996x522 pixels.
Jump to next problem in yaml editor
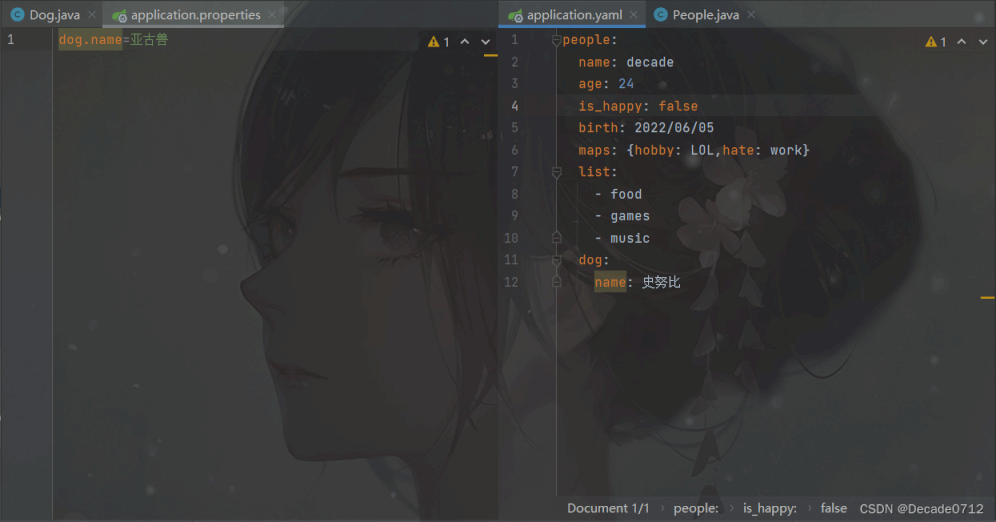coord(983,42)
